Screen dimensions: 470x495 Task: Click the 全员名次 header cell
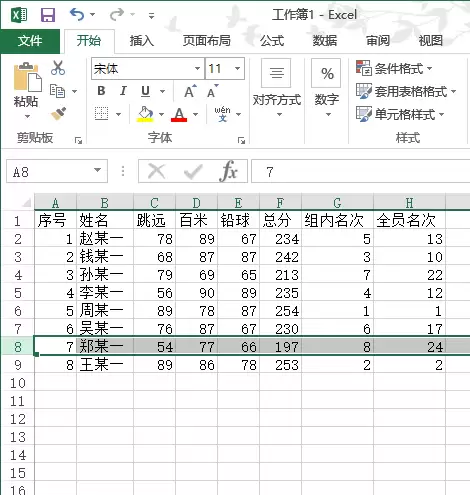409,220
